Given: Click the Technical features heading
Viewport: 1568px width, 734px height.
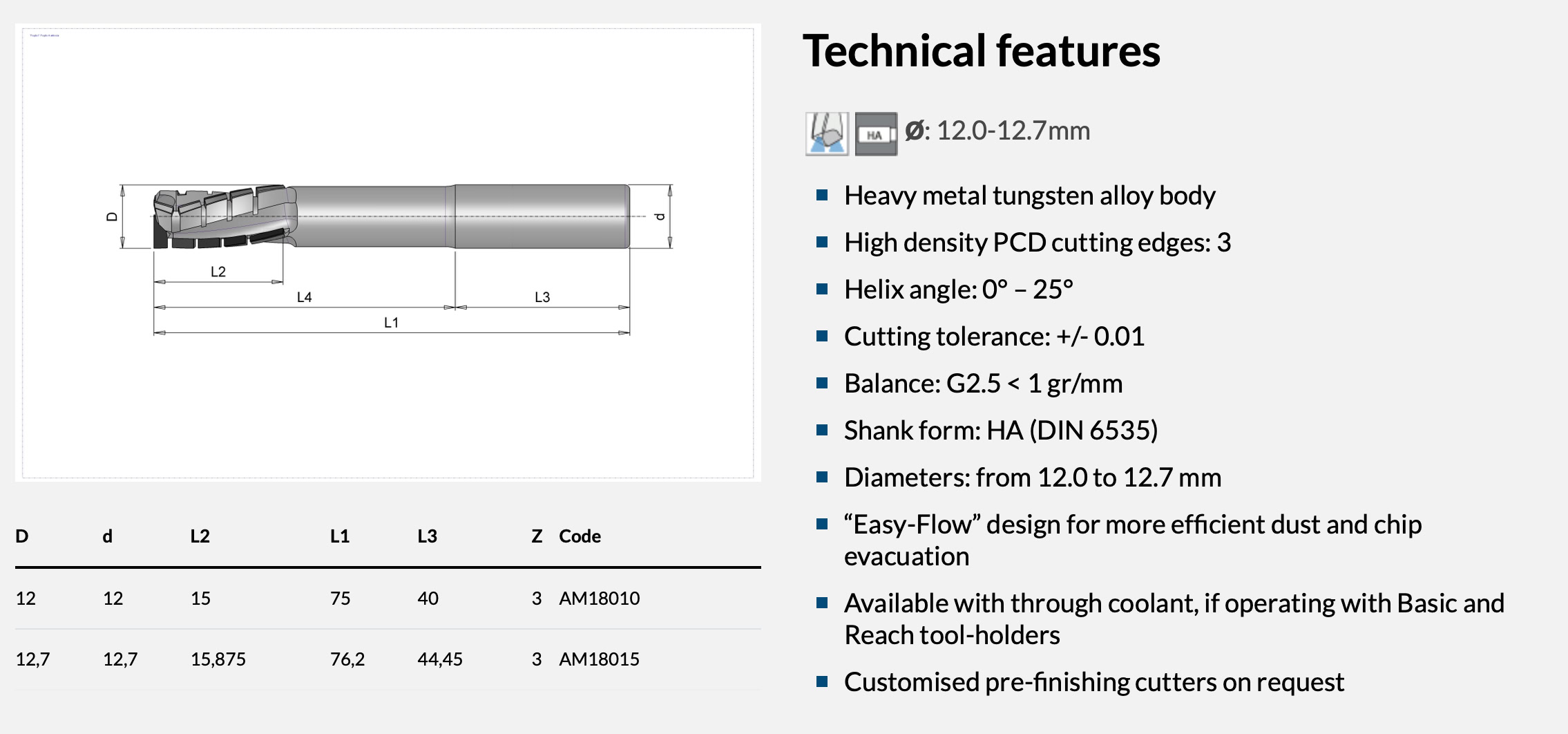Looking at the screenshot, I should [x=981, y=51].
